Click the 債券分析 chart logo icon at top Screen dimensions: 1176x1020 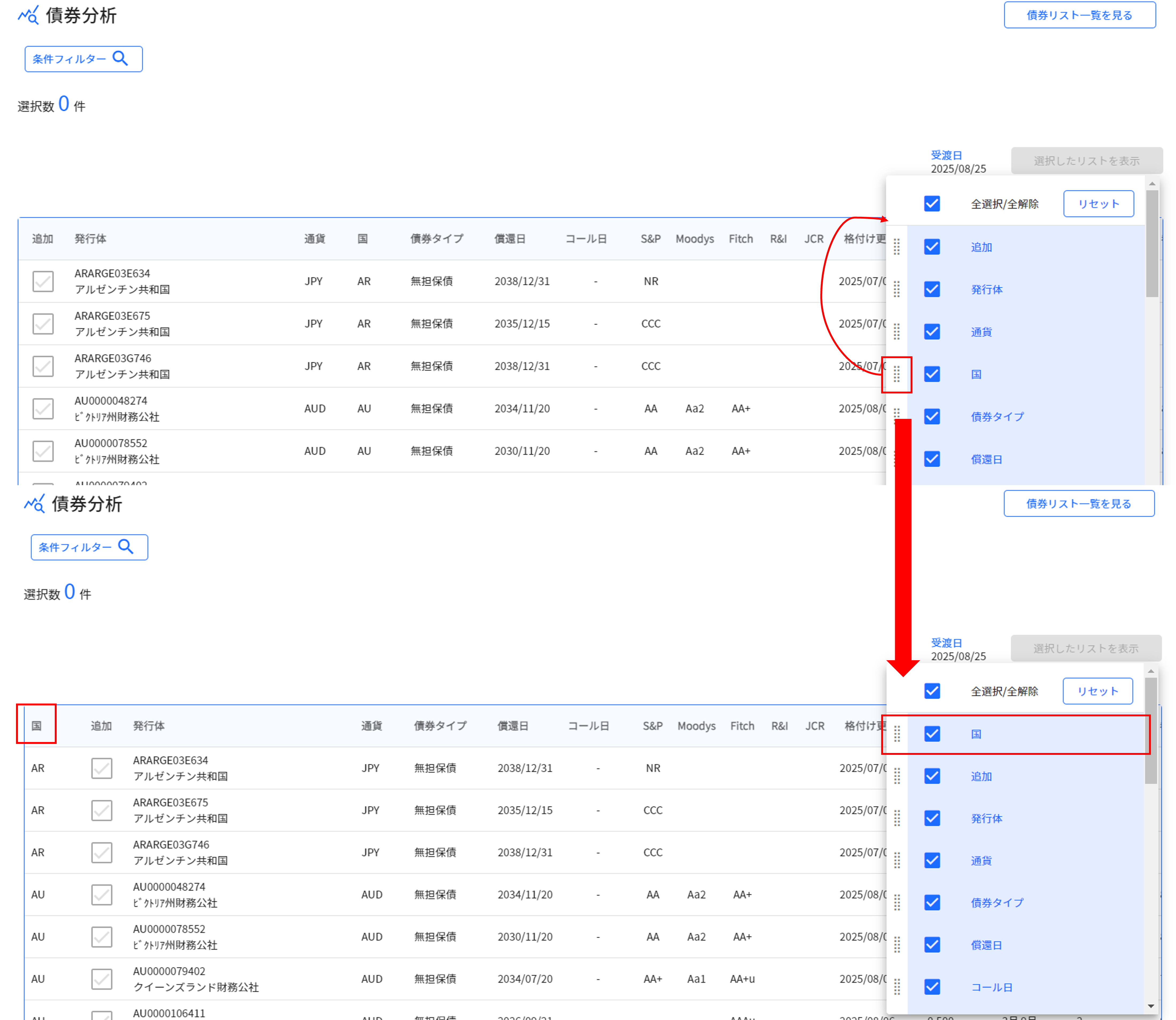pyautogui.click(x=28, y=15)
